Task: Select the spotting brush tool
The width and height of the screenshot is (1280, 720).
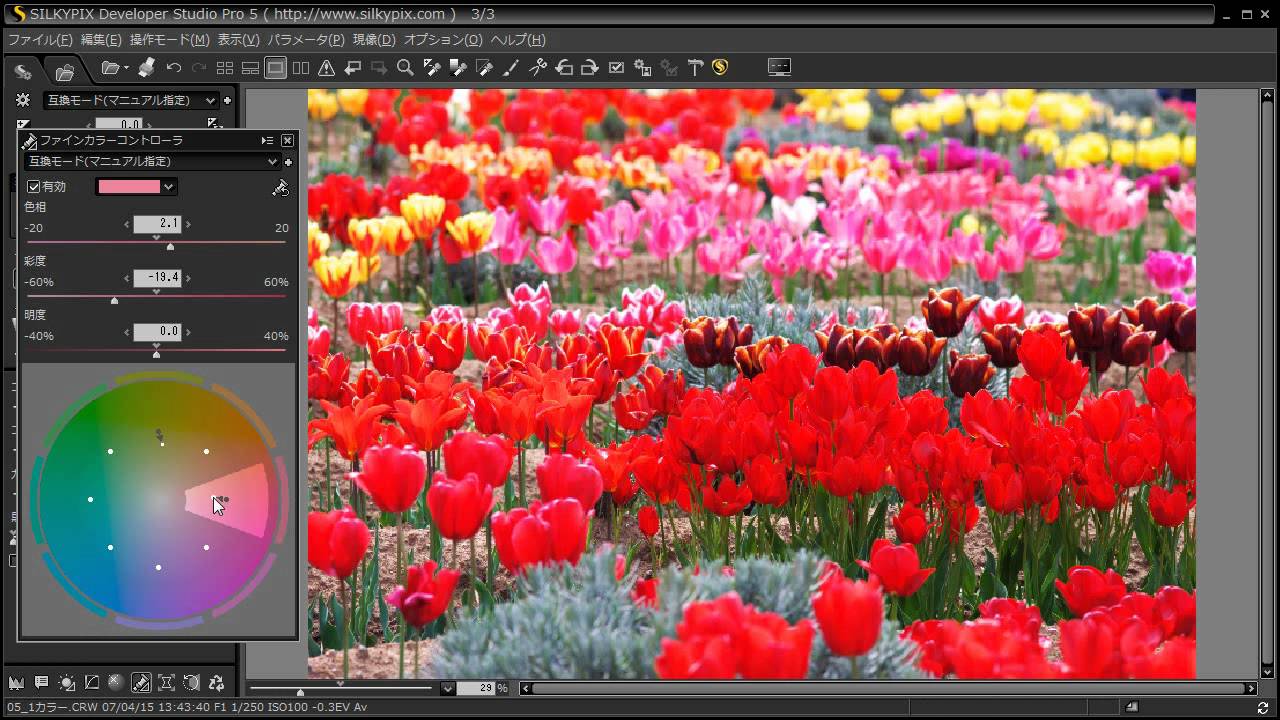Action: [511, 68]
